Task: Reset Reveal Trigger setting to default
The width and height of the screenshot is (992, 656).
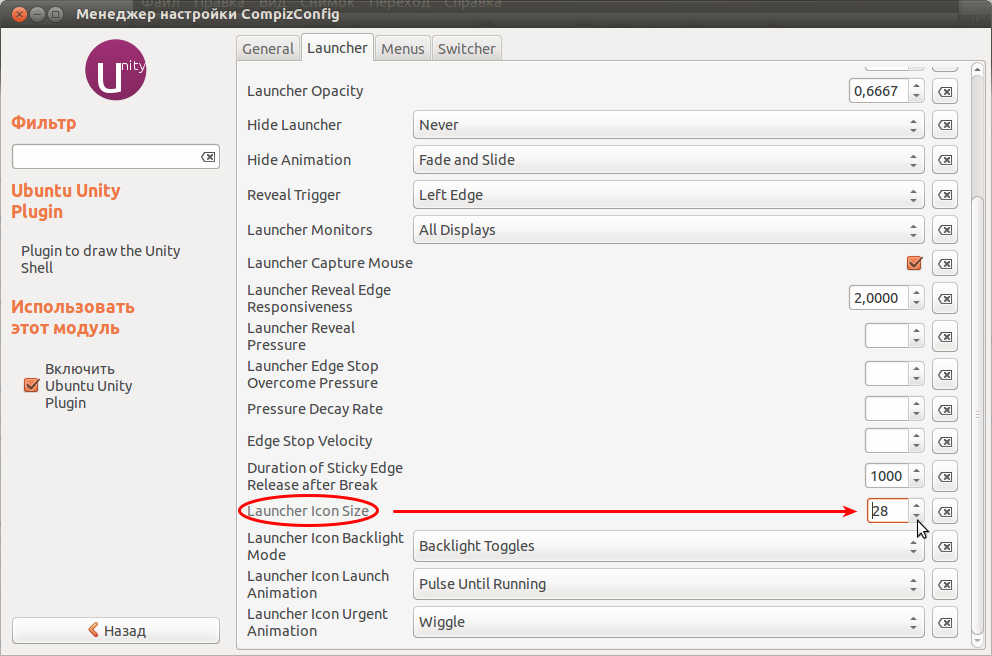Action: click(x=945, y=195)
